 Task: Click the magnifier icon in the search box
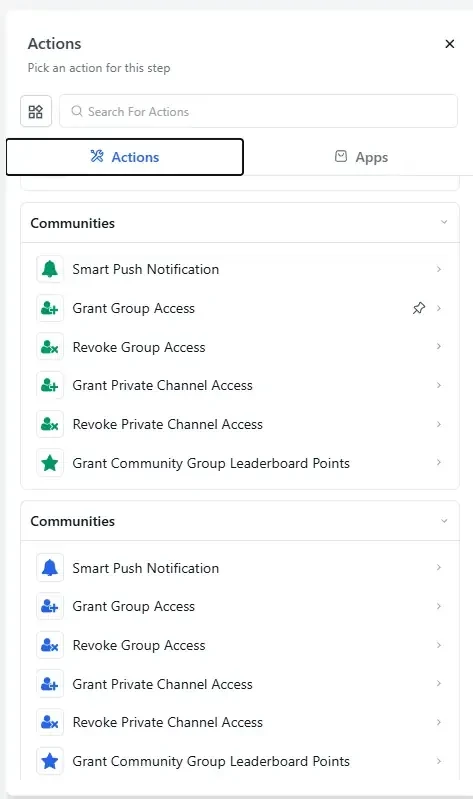click(76, 111)
